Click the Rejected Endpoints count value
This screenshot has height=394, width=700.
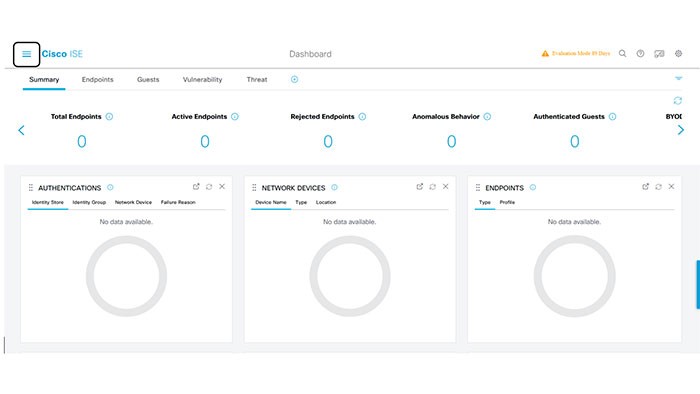coord(328,141)
